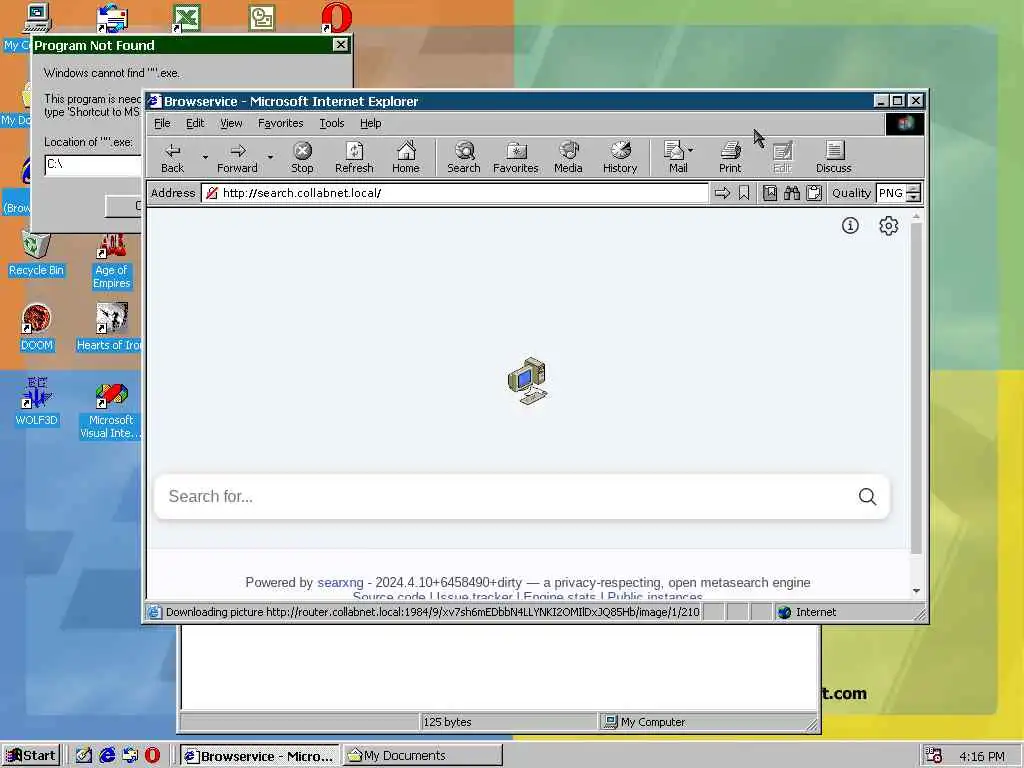Image resolution: width=1024 pixels, height=768 pixels.
Task: Click the Go arrow beside address bar
Action: 722,193
